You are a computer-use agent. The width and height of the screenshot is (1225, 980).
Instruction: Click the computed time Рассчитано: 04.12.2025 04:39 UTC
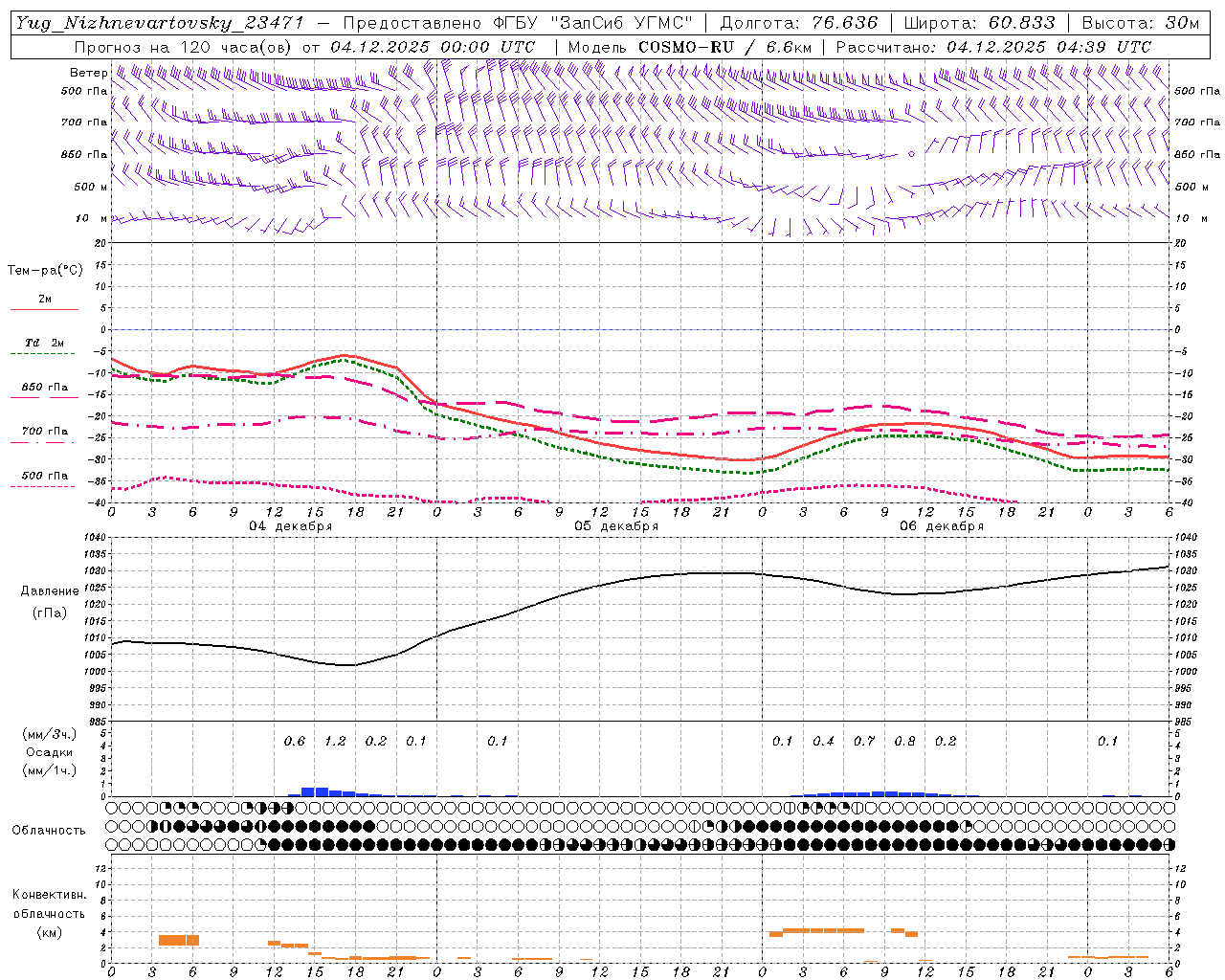point(993,47)
